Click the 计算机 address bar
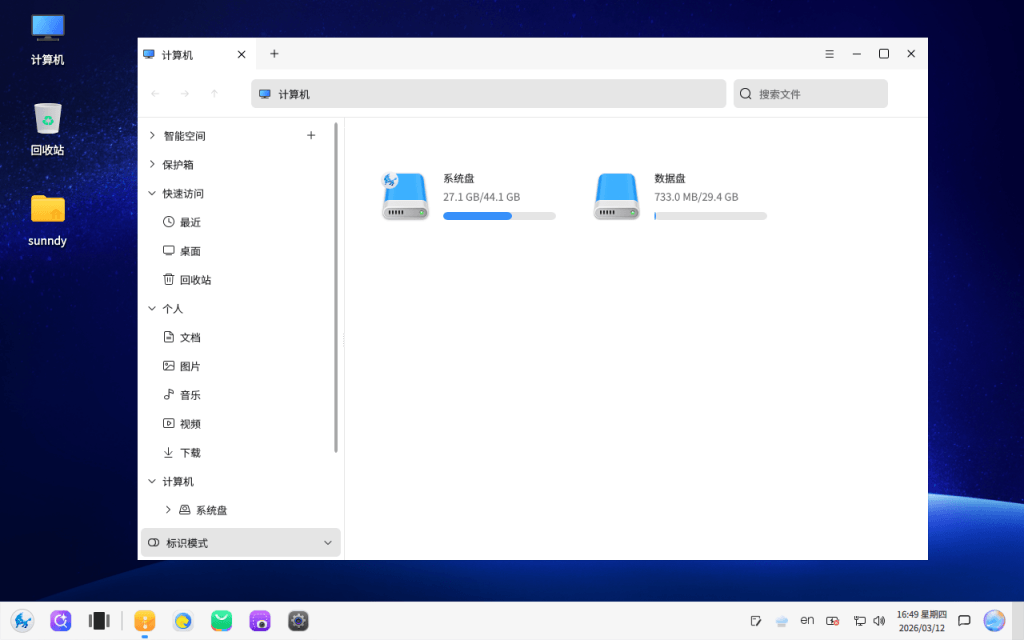The height and width of the screenshot is (640, 1024). coord(488,94)
